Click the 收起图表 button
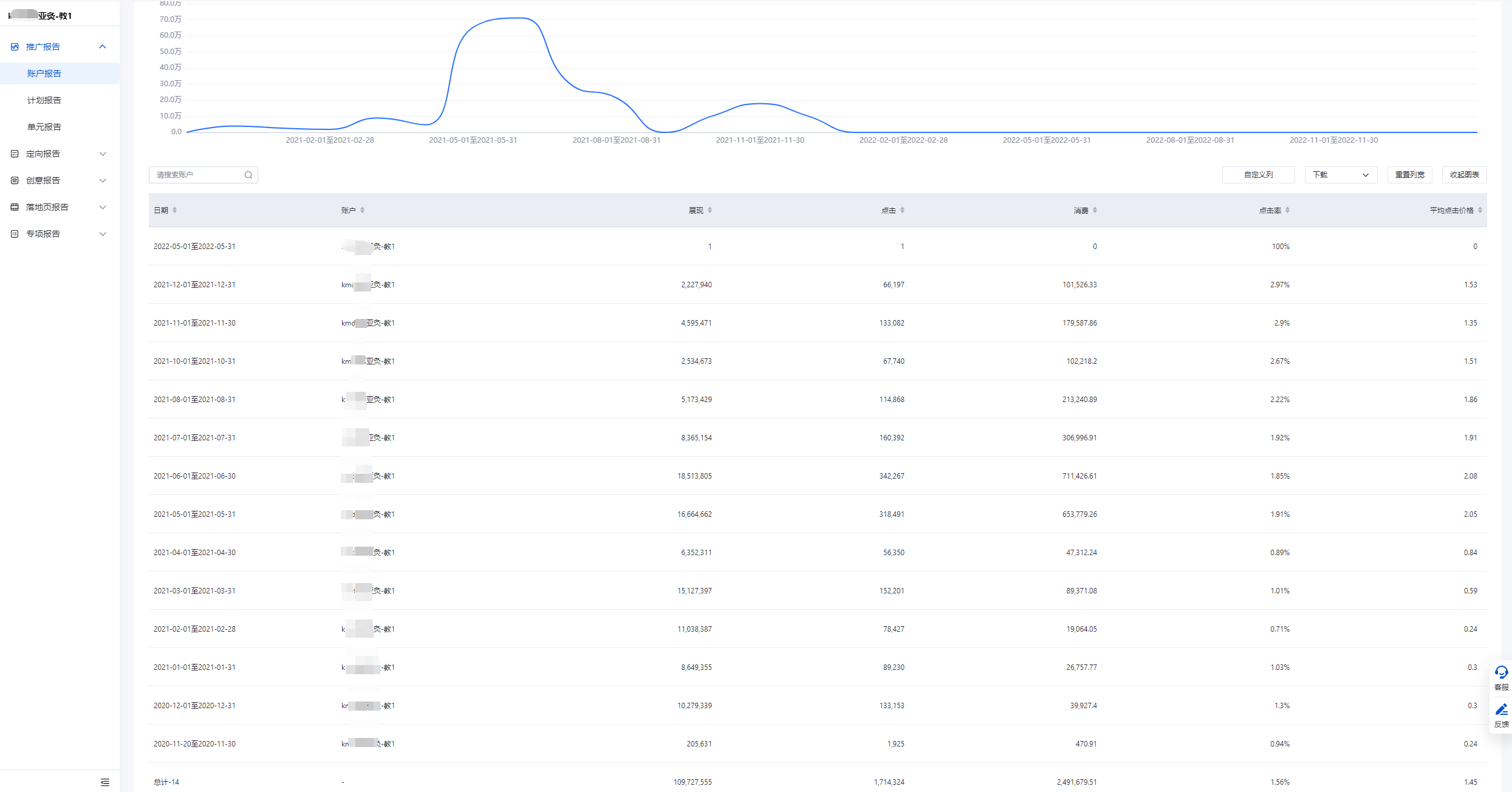Viewport: 1512px width, 792px height. (x=1464, y=175)
